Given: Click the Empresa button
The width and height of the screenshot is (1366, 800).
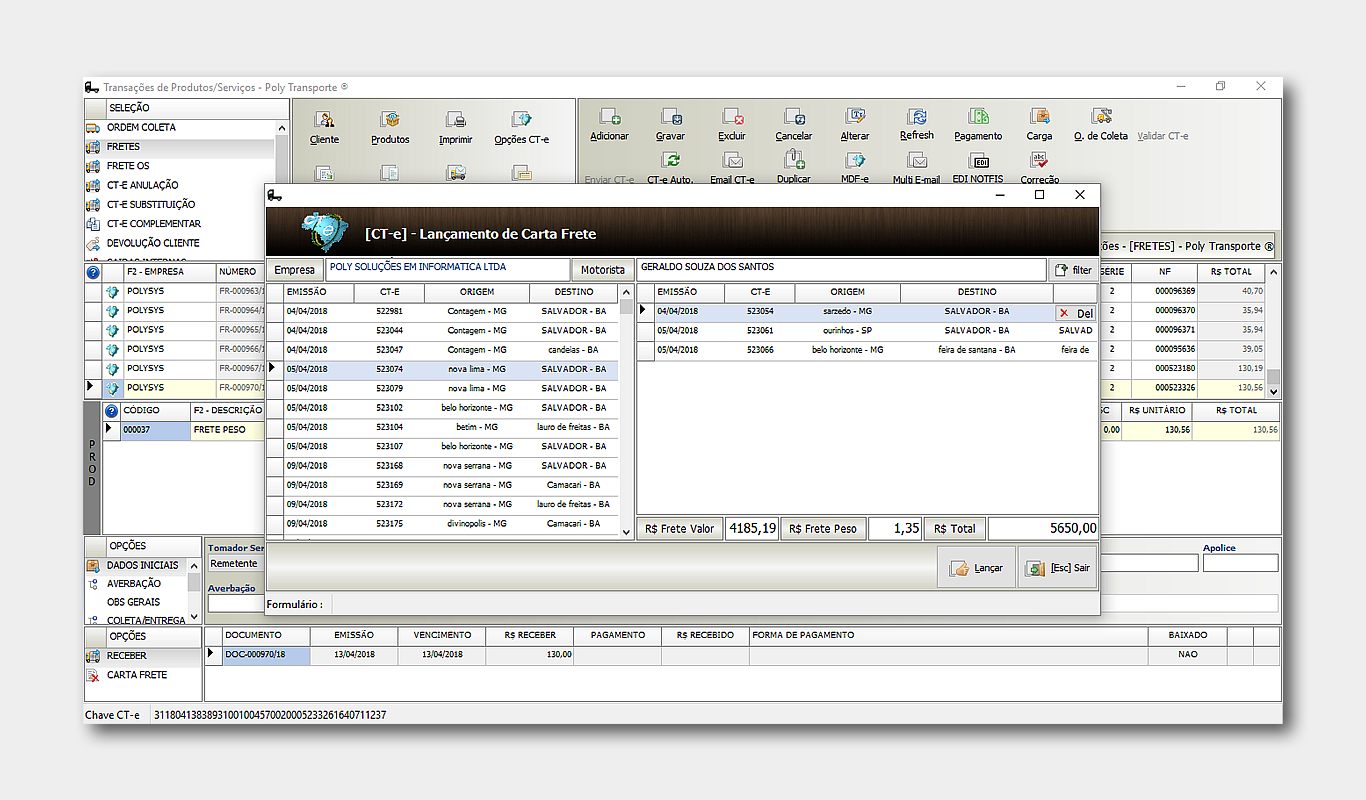Looking at the screenshot, I should click(295, 270).
